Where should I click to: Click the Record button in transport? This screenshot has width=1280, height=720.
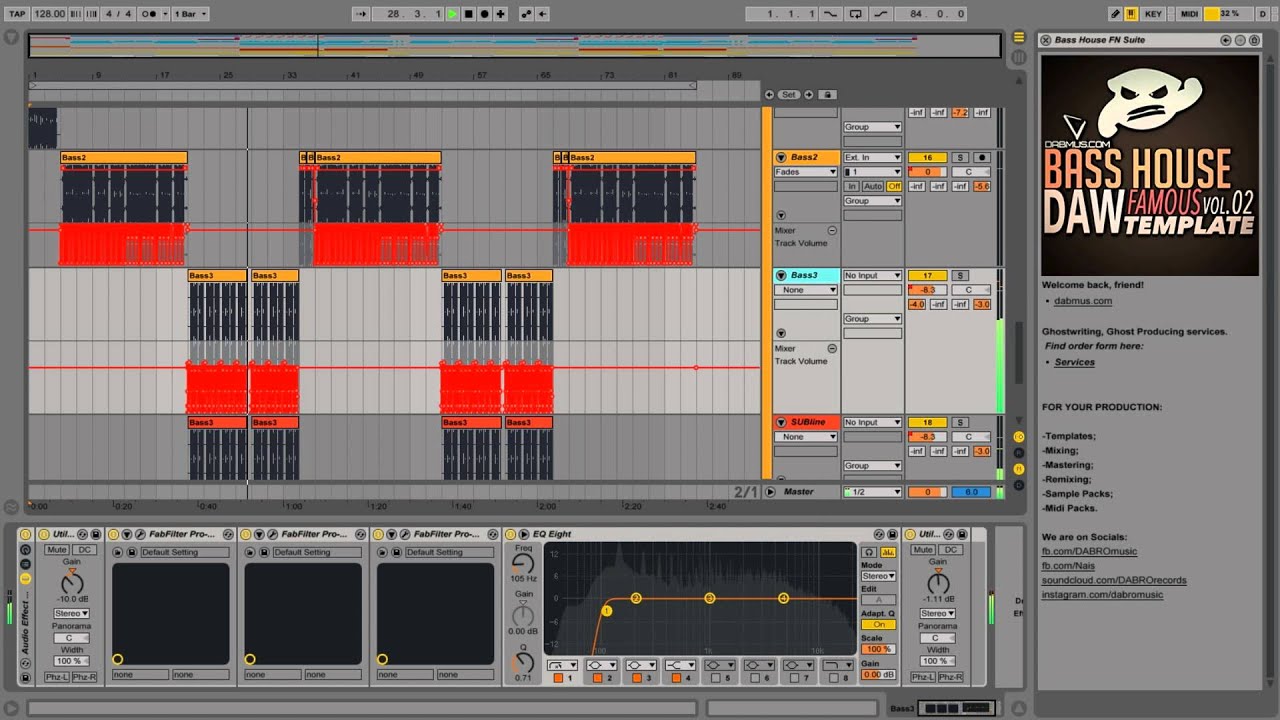pos(484,14)
